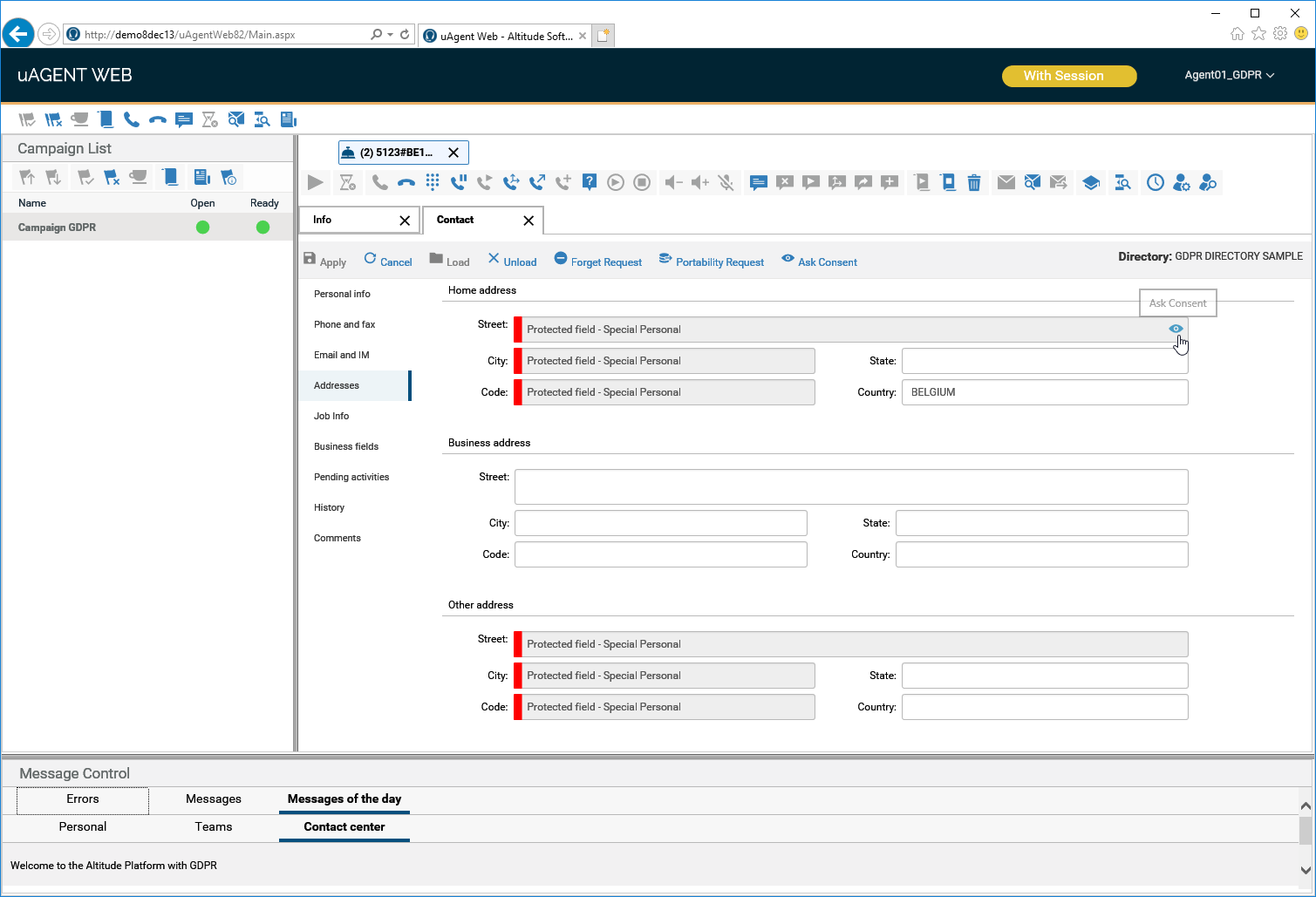Click the newspaper icon in Campaign List toolbar
The width and height of the screenshot is (1316, 897).
click(202, 178)
